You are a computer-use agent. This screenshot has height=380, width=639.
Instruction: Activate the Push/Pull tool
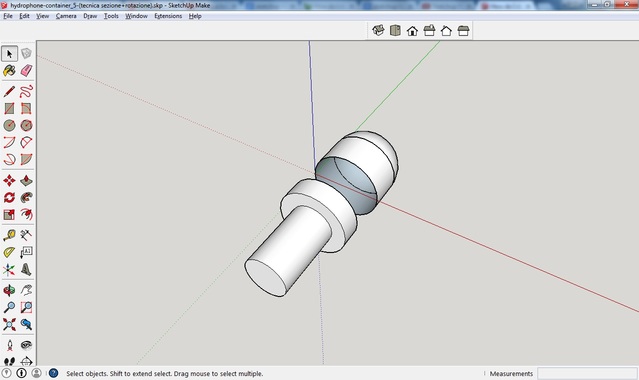(26, 180)
